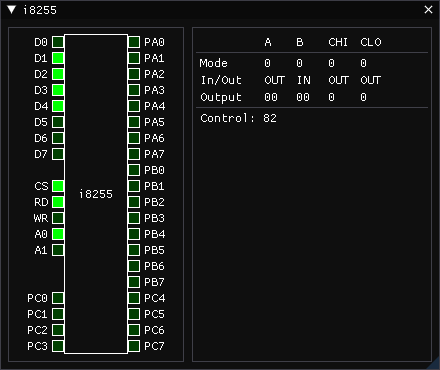Click the Mode row label
This screenshot has height=370, width=440.
click(213, 63)
